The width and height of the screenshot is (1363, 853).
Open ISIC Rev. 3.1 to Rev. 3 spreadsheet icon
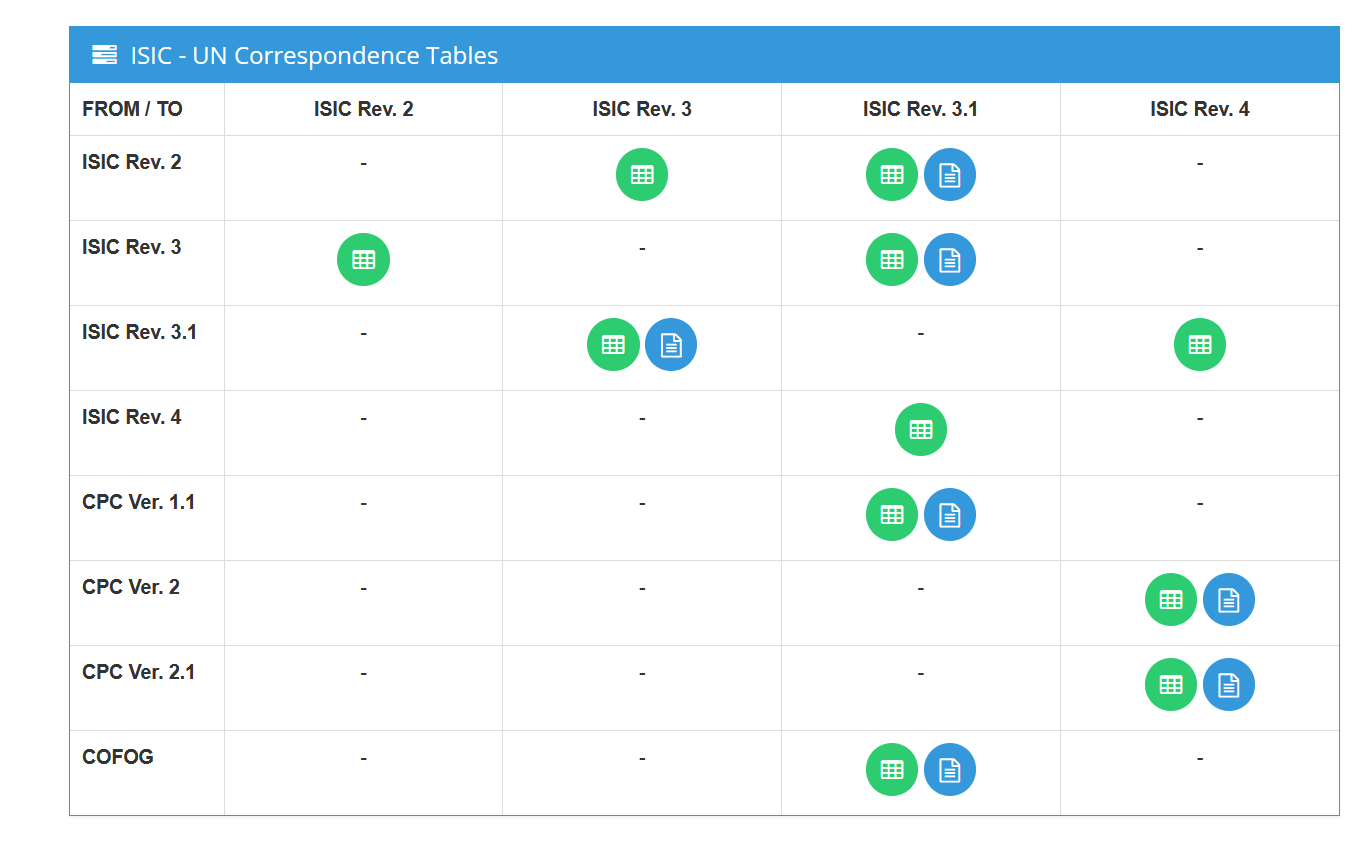click(x=613, y=345)
